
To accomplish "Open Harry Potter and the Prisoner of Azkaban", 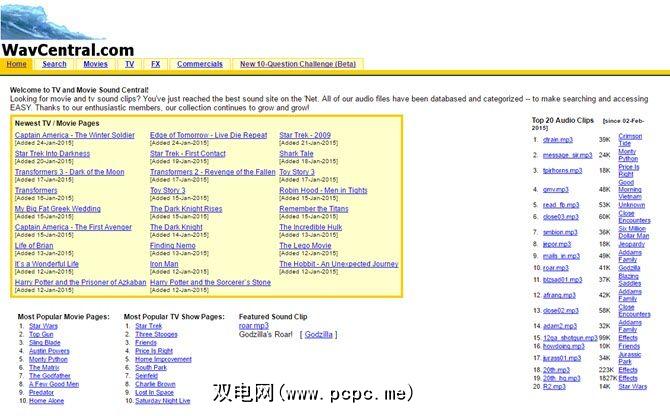I will [80, 282].
